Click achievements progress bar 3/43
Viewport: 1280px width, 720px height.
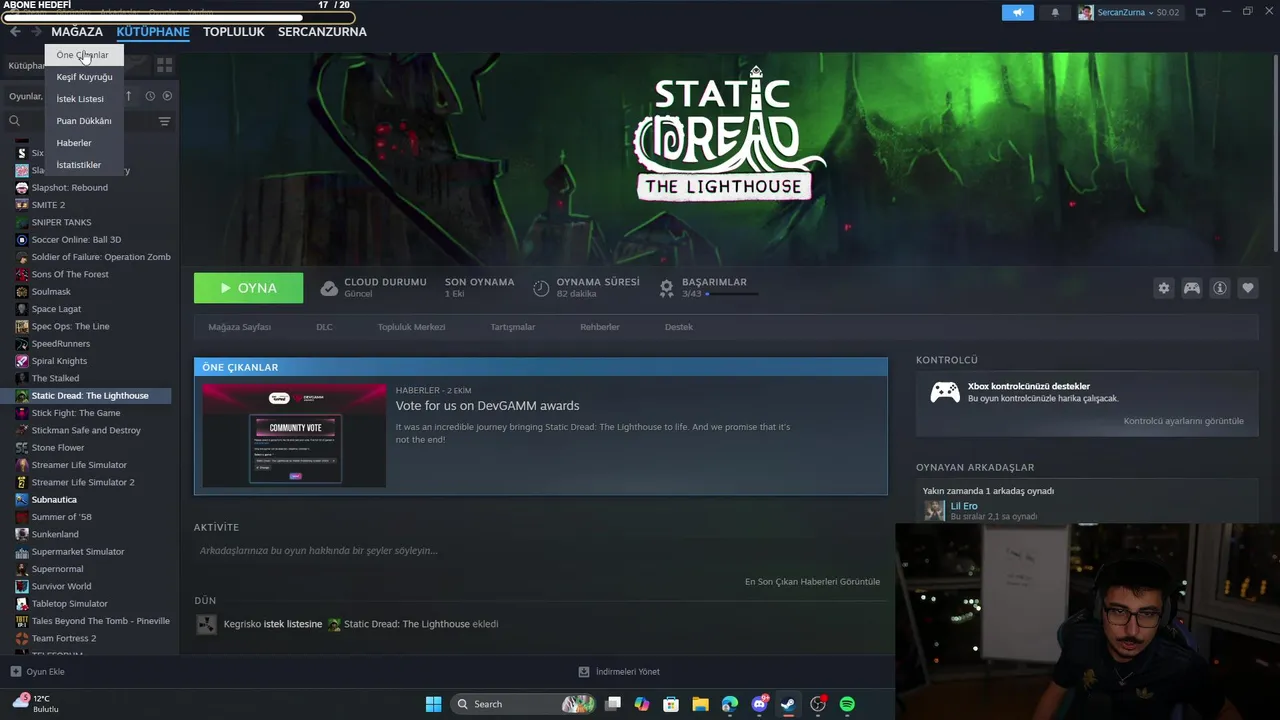click(x=733, y=294)
